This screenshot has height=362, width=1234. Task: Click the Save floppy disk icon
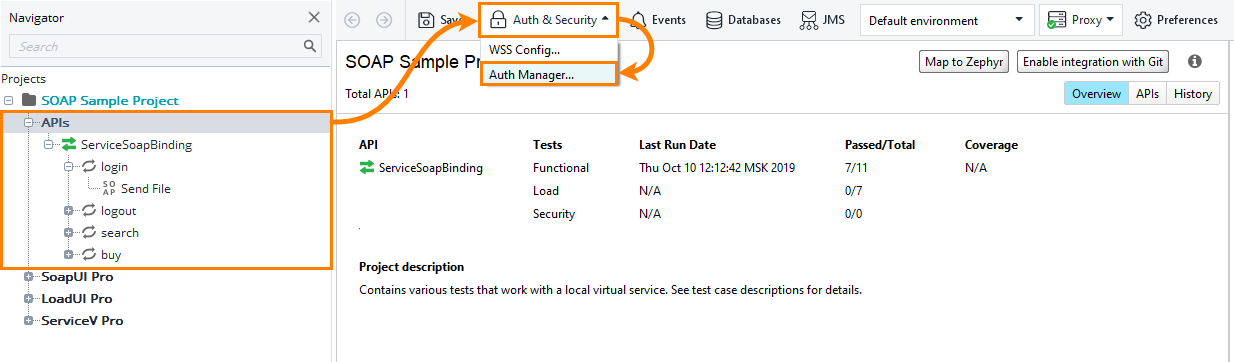coord(426,20)
